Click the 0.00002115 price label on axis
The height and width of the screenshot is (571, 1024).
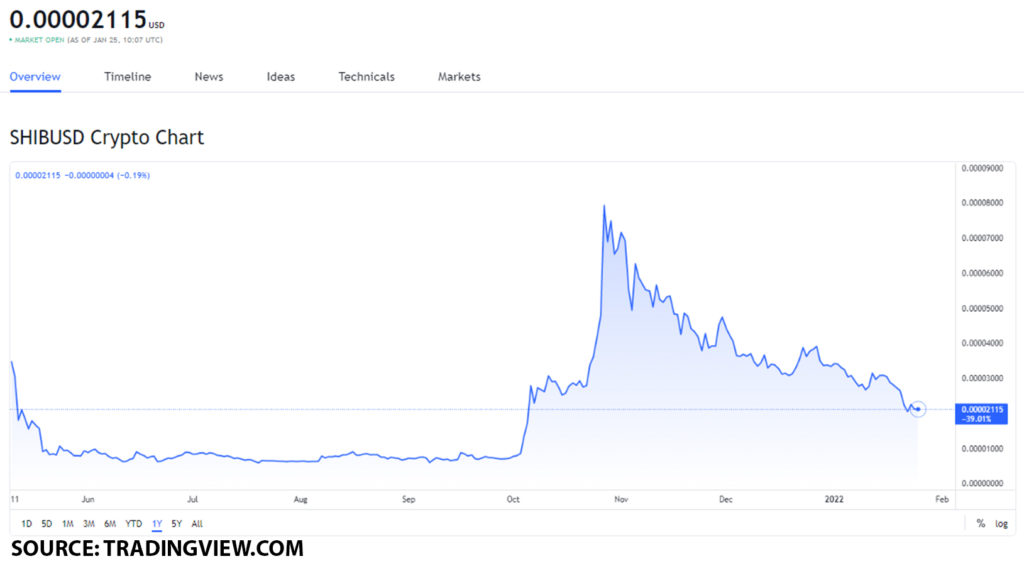(982, 414)
